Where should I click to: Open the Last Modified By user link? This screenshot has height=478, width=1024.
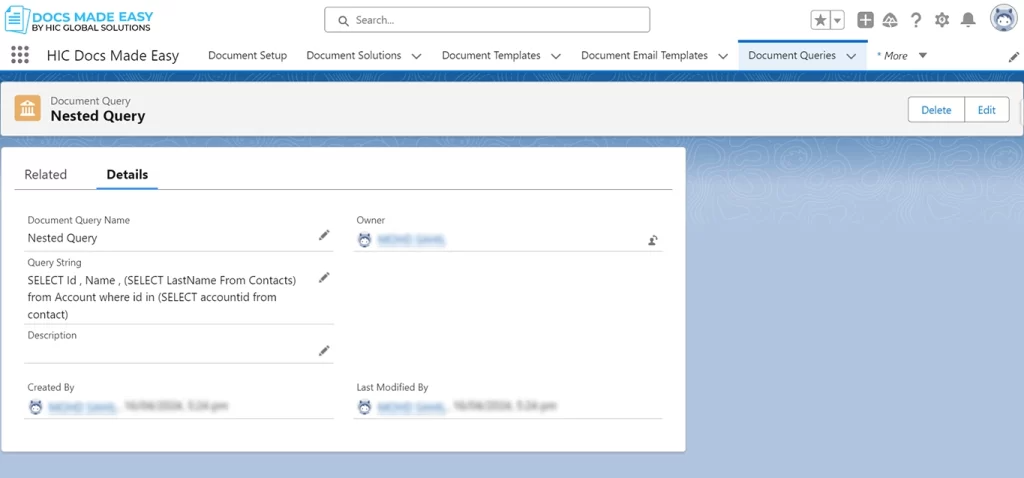[x=411, y=407]
